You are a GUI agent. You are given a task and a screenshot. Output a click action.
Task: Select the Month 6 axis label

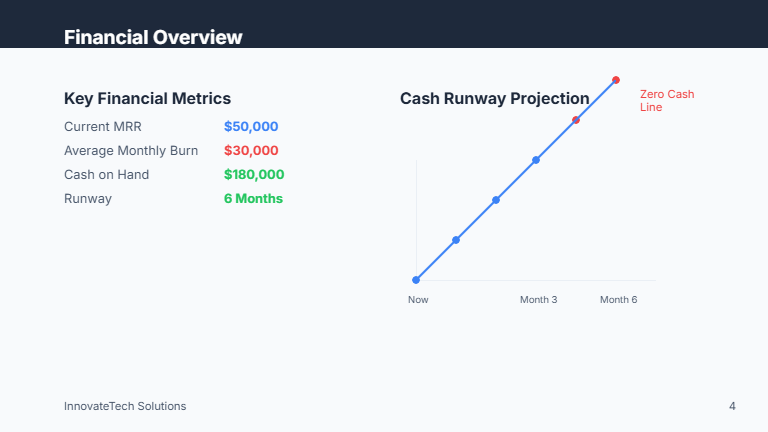coord(618,300)
